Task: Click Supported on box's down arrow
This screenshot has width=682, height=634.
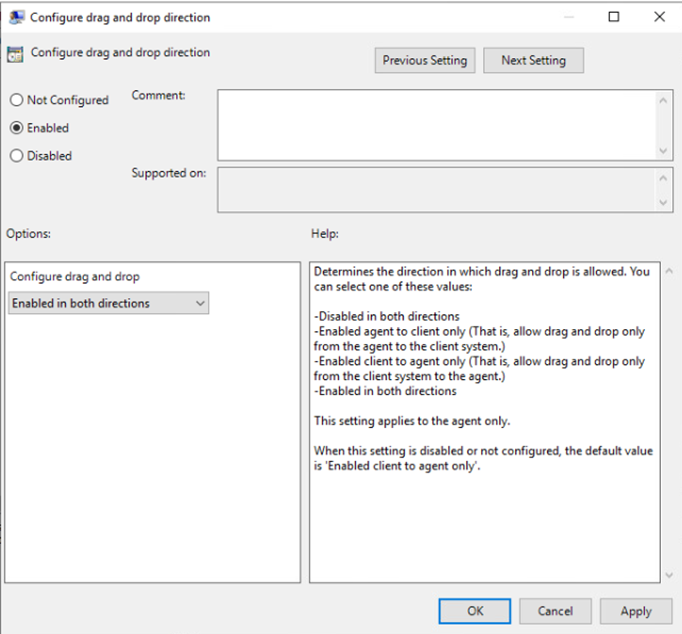Action: coord(665,202)
